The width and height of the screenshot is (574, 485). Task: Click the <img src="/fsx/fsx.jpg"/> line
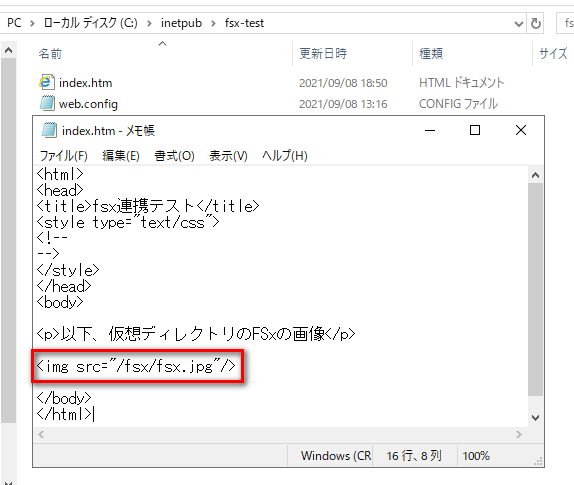tap(136, 366)
